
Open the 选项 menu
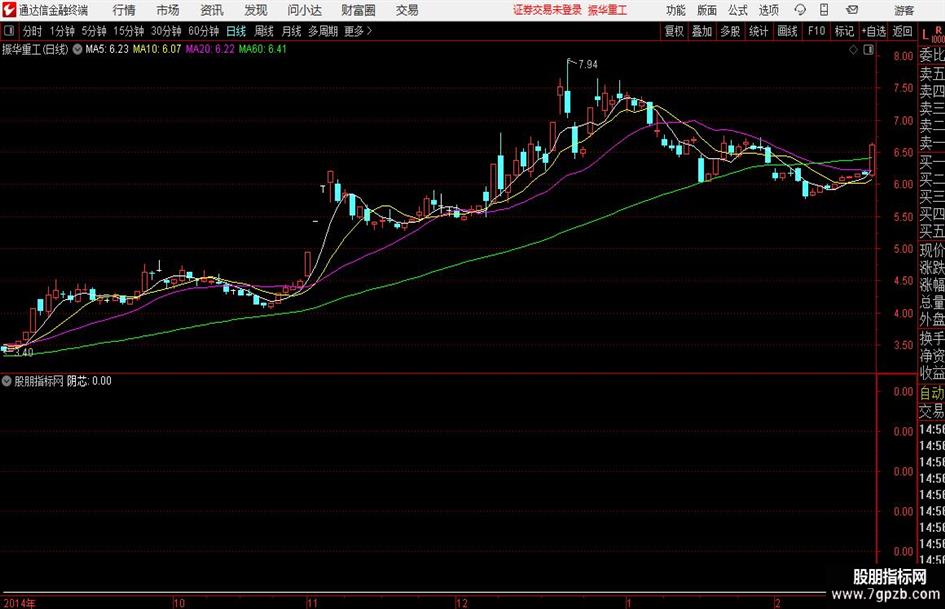coord(769,10)
